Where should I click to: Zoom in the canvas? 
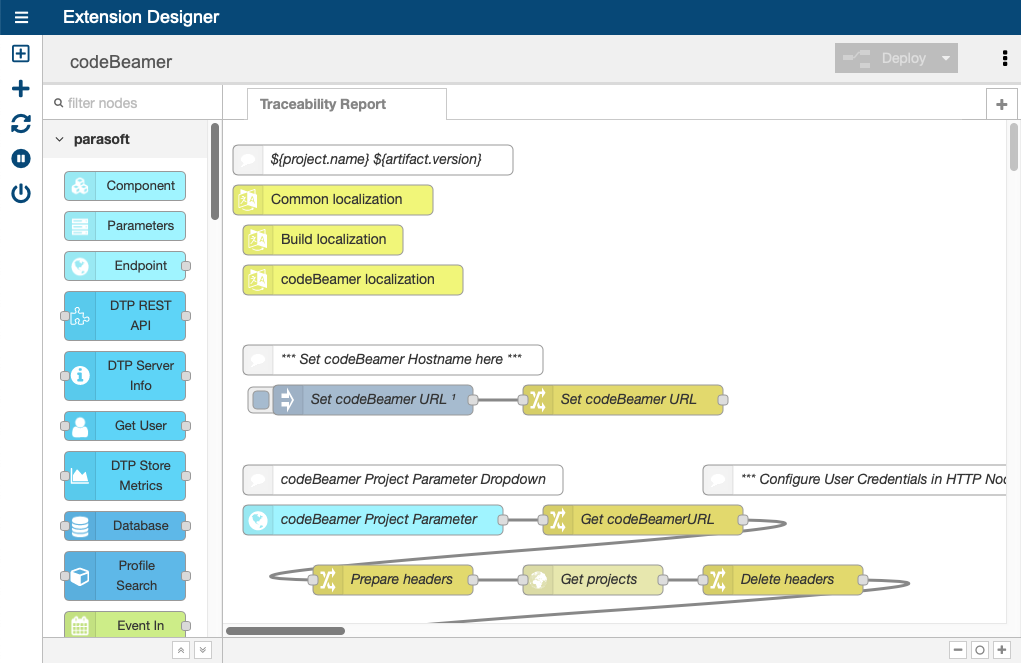pos(1002,650)
